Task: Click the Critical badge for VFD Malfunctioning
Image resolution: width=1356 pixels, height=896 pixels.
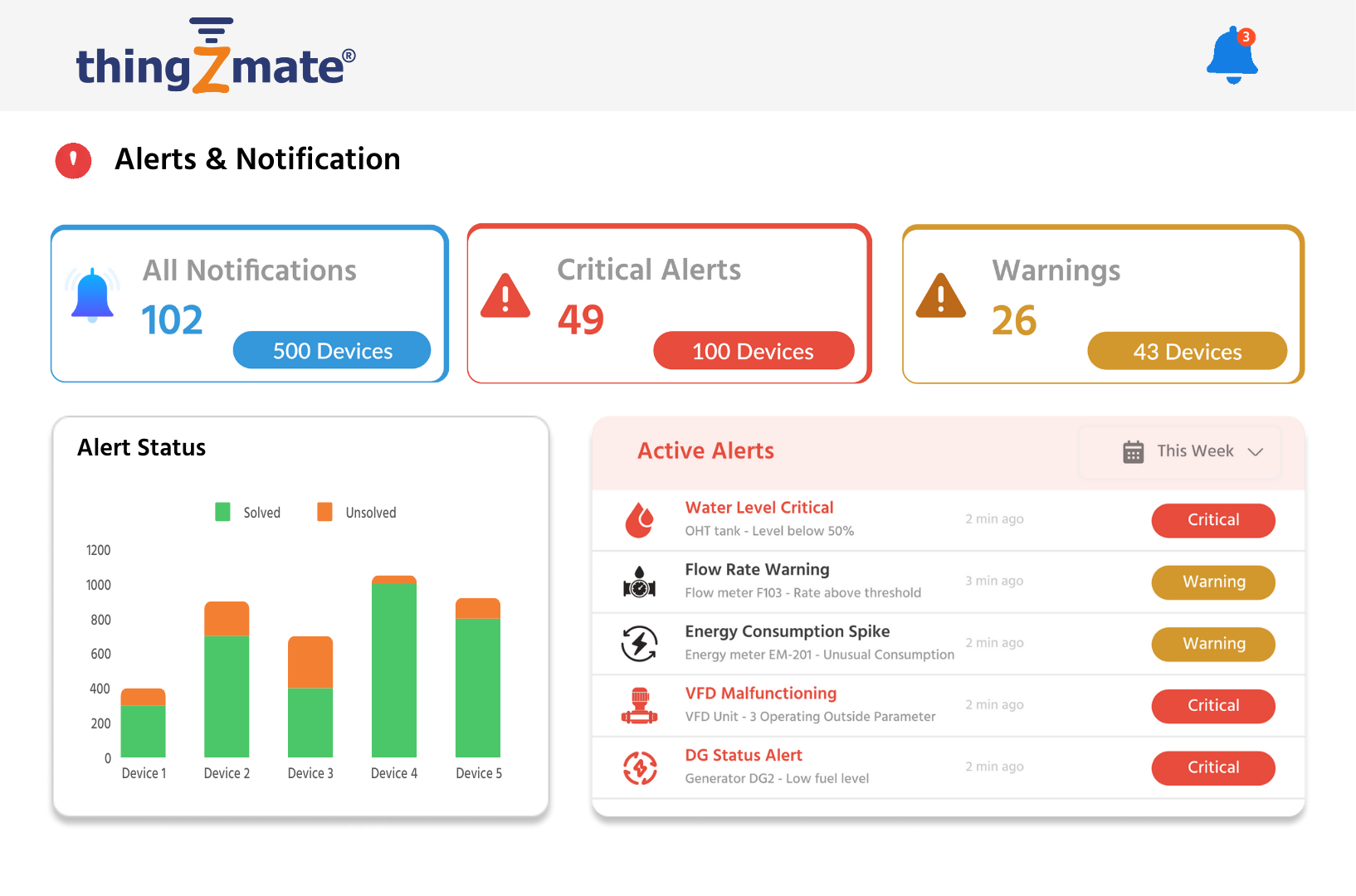Action: pos(1212,706)
